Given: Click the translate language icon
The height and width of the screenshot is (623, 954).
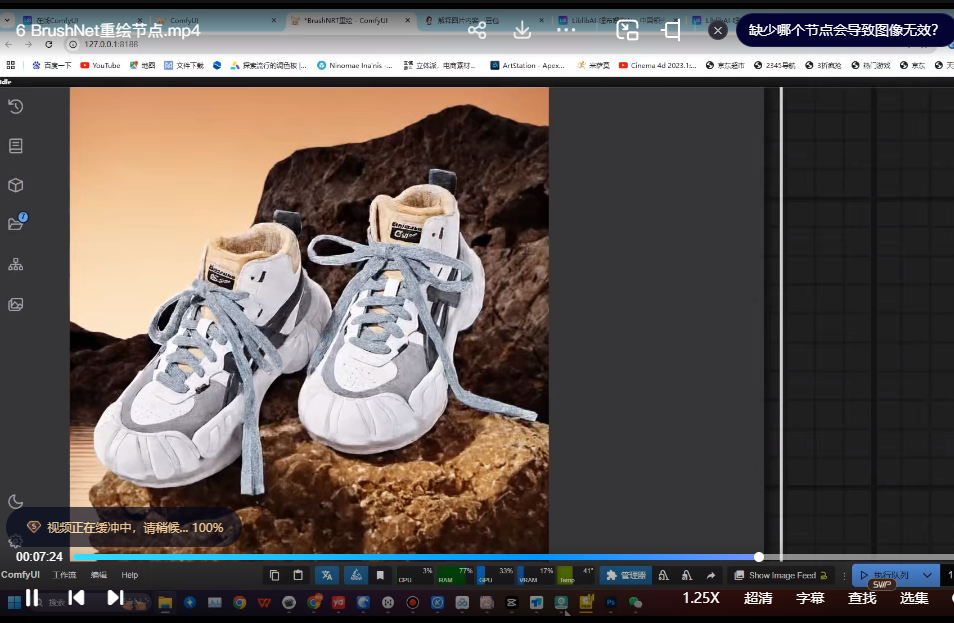Looking at the screenshot, I should (327, 575).
